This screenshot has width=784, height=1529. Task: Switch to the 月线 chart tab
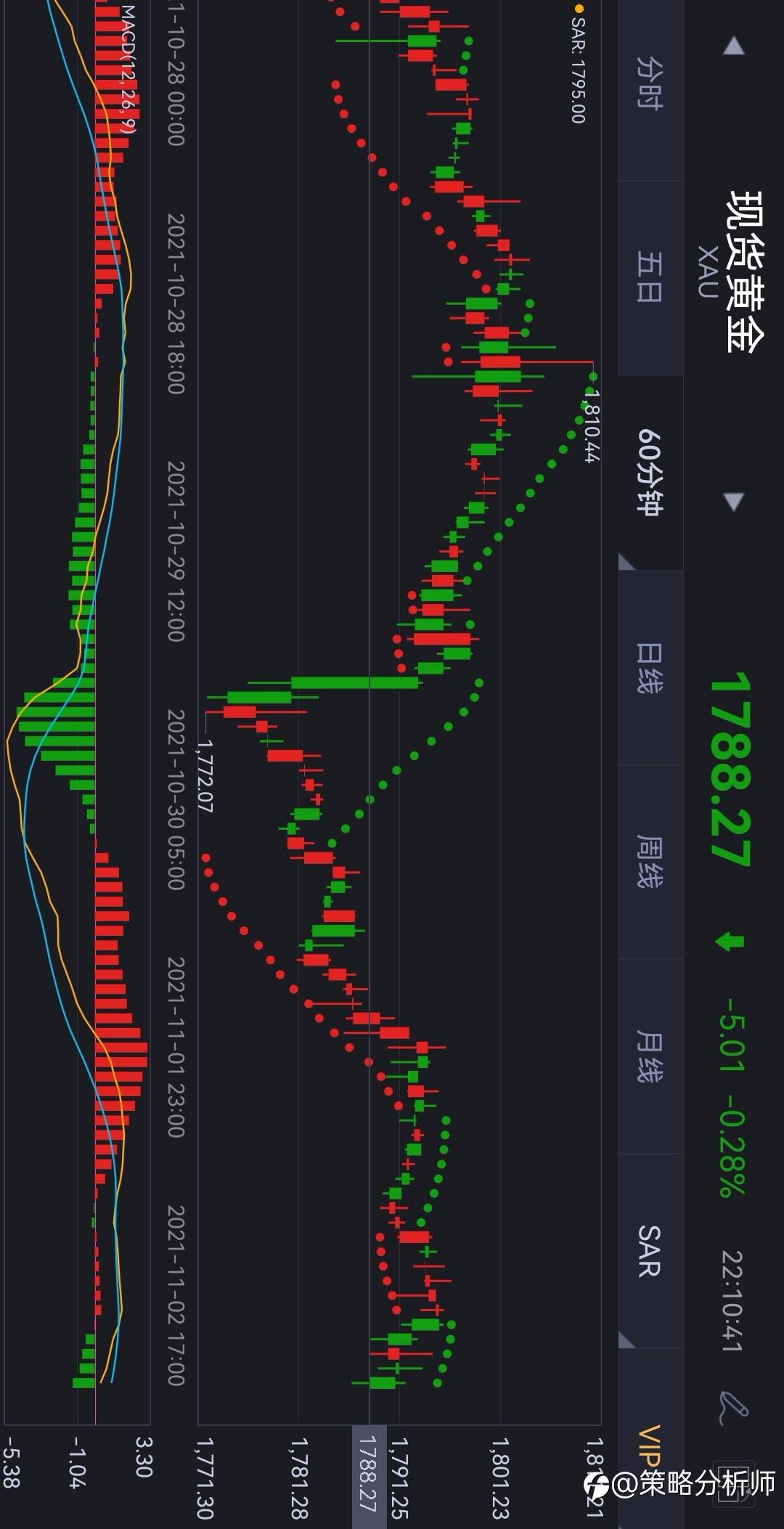[x=650, y=1056]
